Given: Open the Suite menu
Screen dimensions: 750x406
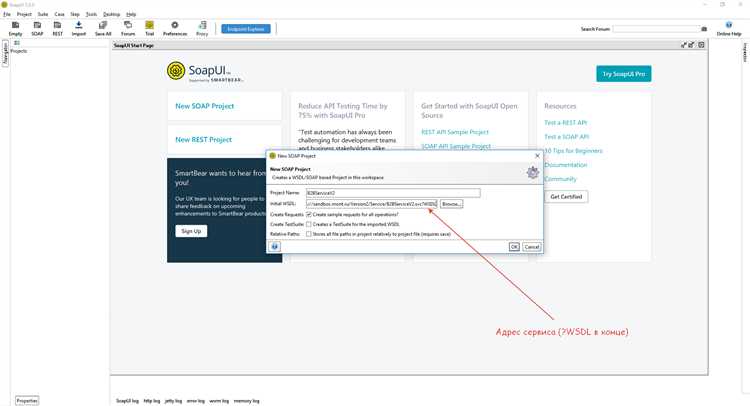Looking at the screenshot, I should [x=43, y=14].
